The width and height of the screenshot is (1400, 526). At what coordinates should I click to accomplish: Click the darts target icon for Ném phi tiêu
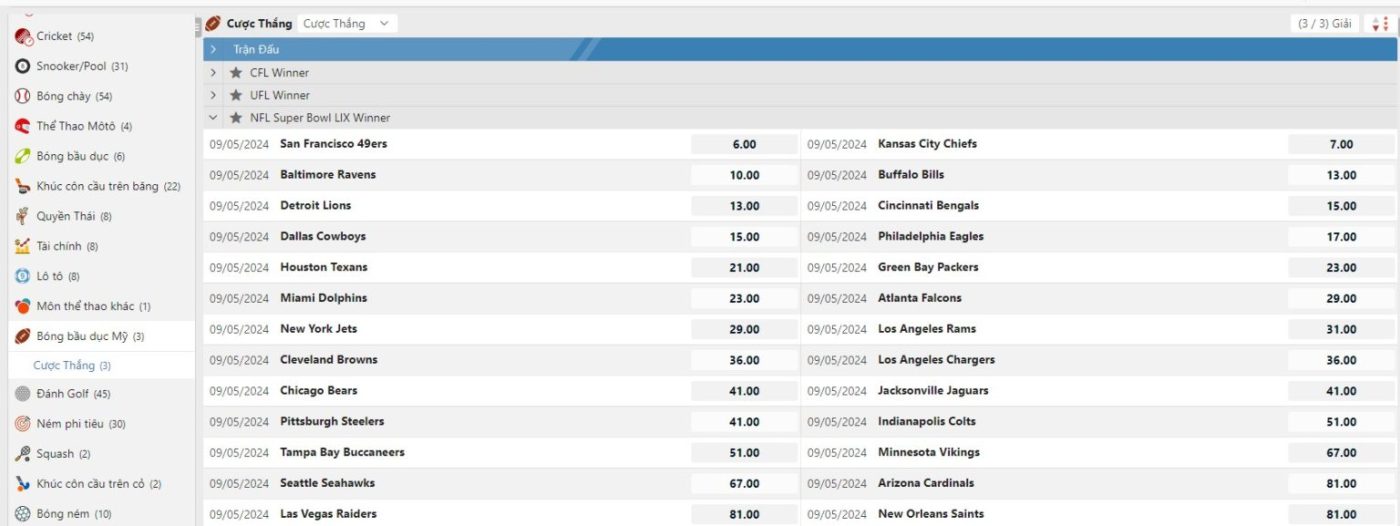pos(23,424)
